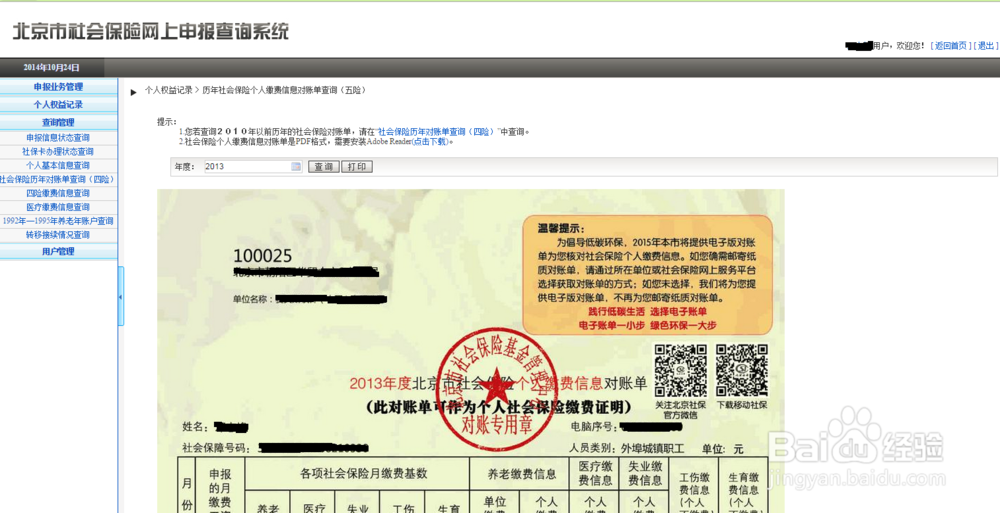Click breadcrumb text 历年社会保险个人缴费信息对账单查询（五险）
The width and height of the screenshot is (1000, 513).
click(x=285, y=91)
